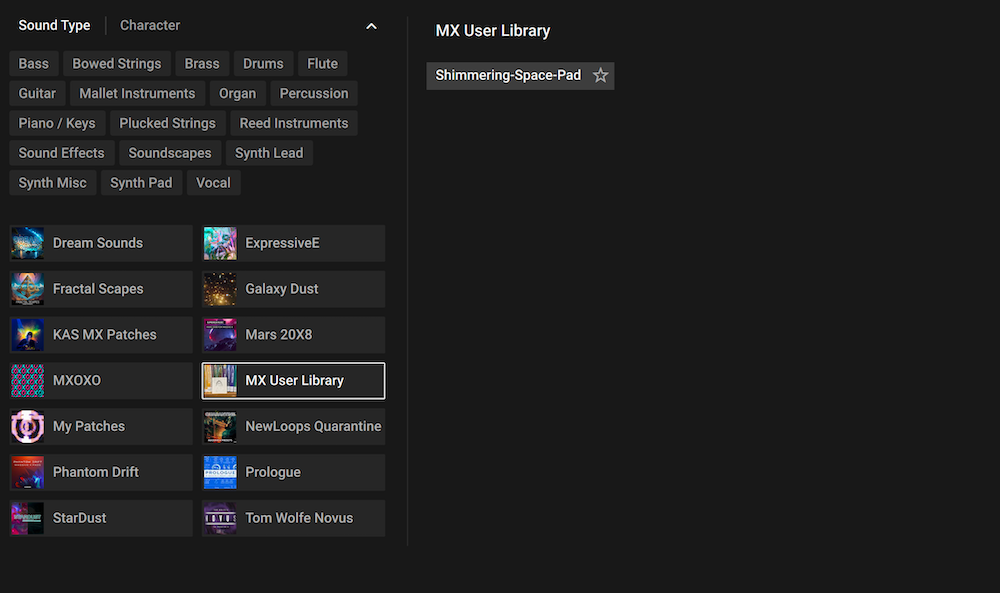The height and width of the screenshot is (593, 1000).
Task: Click the My Patches bank name
Action: (89, 427)
